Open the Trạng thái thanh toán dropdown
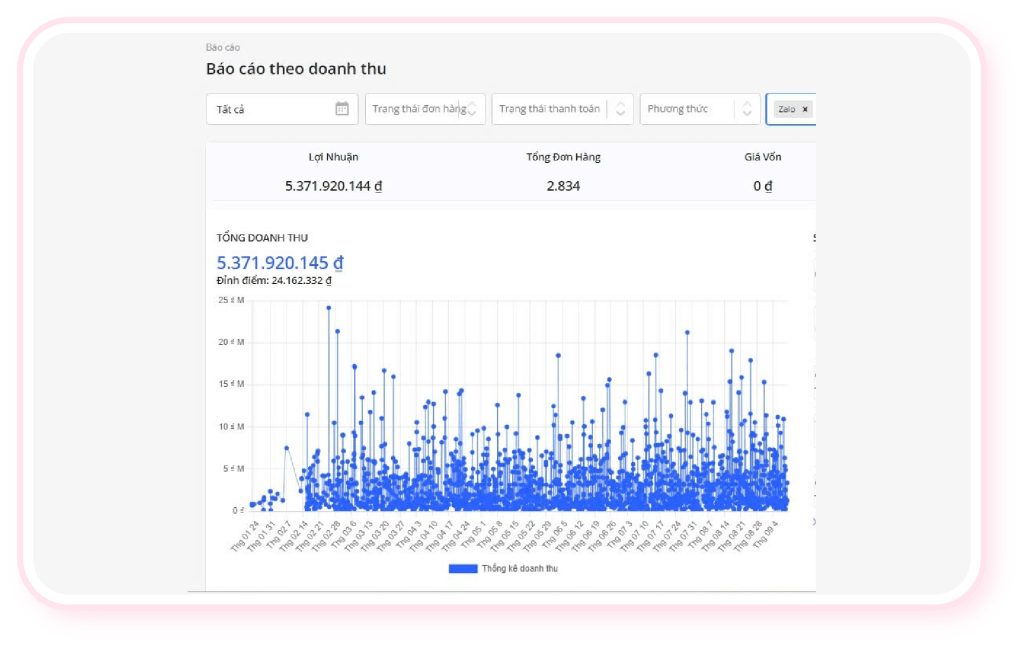This screenshot has width=1024, height=648. pos(549,109)
